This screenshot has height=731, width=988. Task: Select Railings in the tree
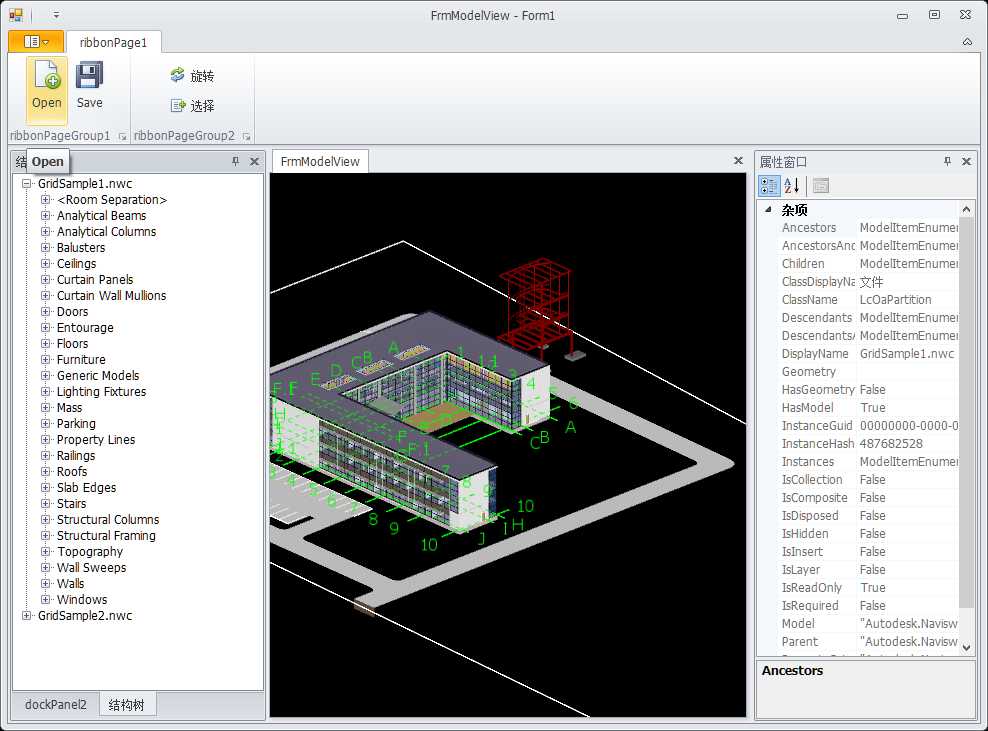[76, 456]
